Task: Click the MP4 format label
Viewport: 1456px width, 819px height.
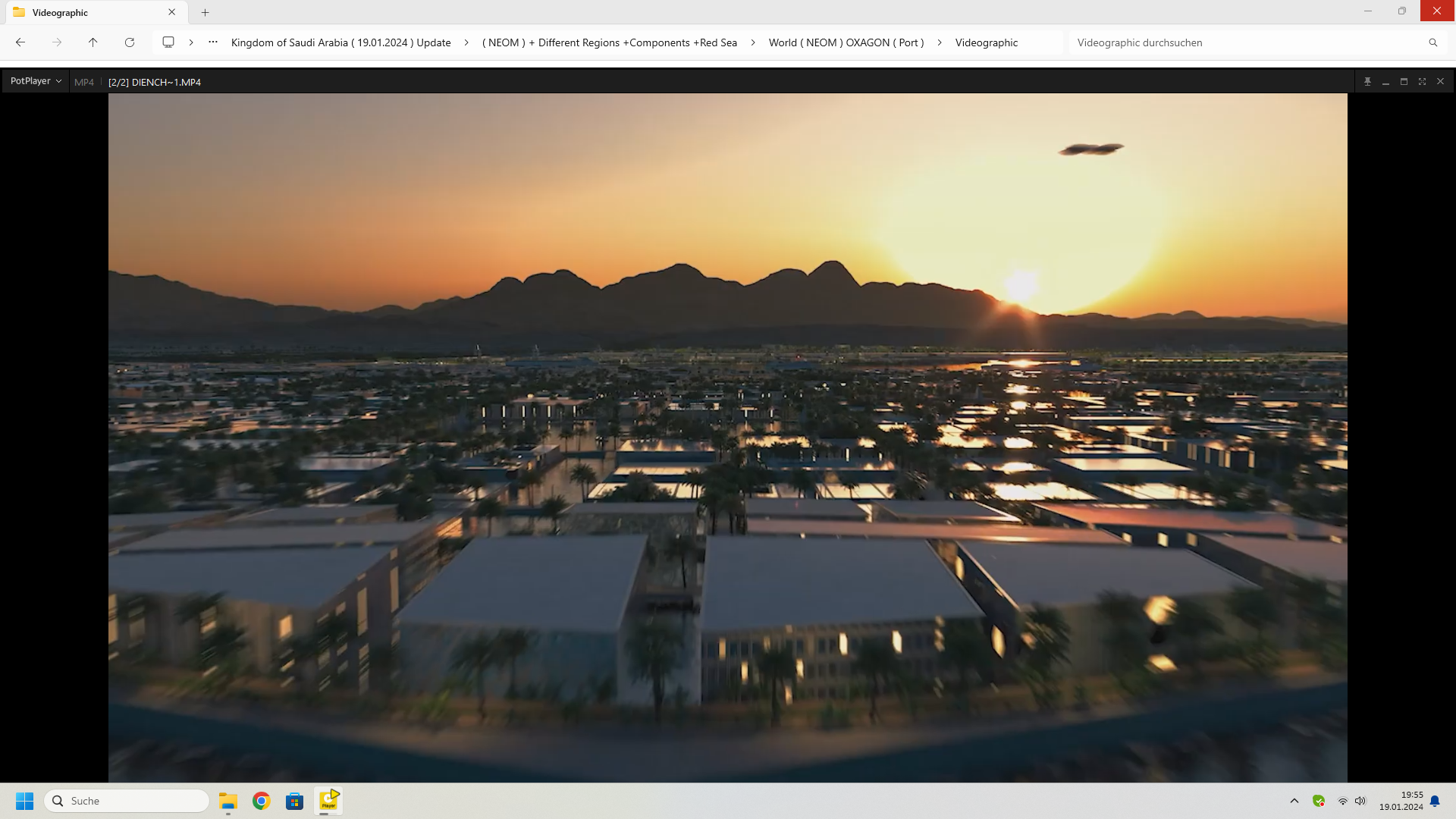Action: click(x=84, y=82)
